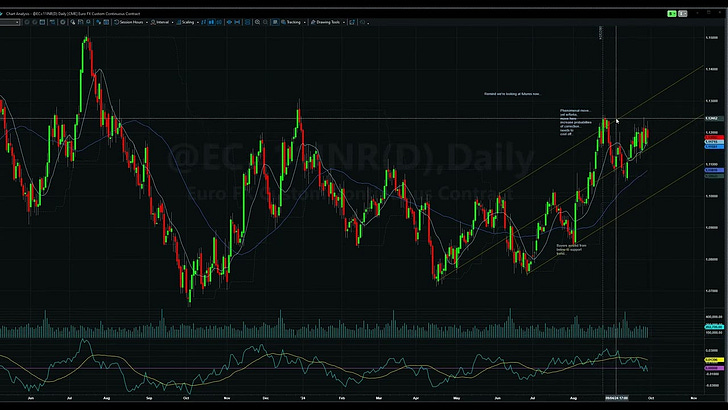
Task: Click the Dec label on the time axis
Action: click(266, 398)
